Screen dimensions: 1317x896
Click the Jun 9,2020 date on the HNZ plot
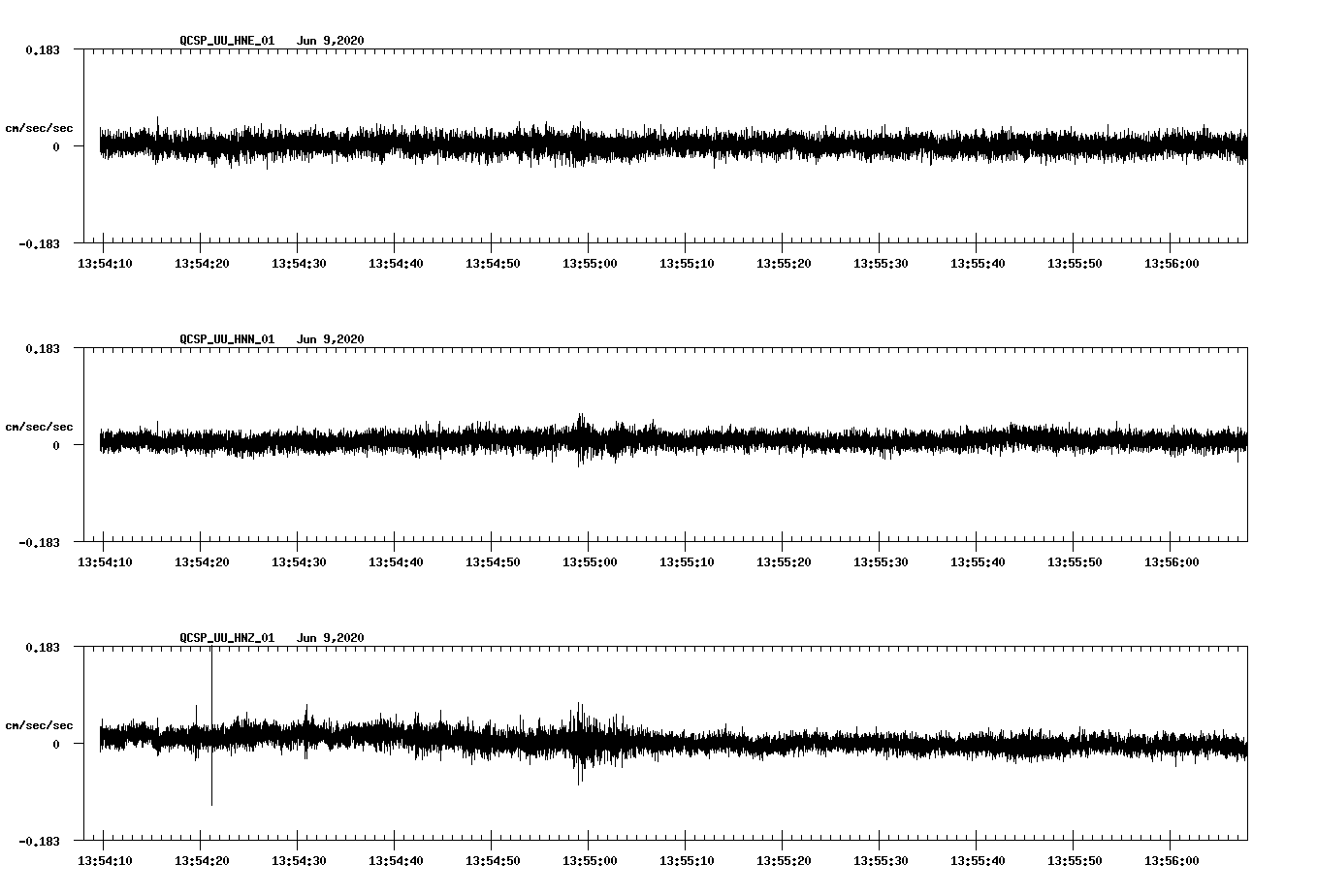pyautogui.click(x=331, y=638)
